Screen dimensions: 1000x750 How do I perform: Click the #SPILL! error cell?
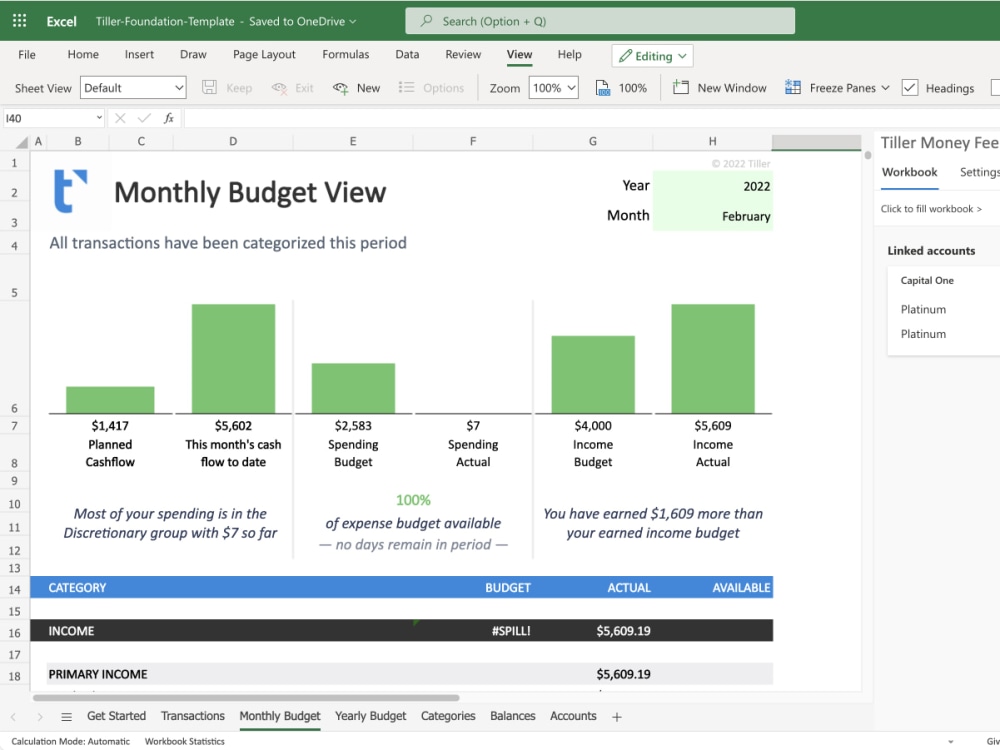coord(473,631)
